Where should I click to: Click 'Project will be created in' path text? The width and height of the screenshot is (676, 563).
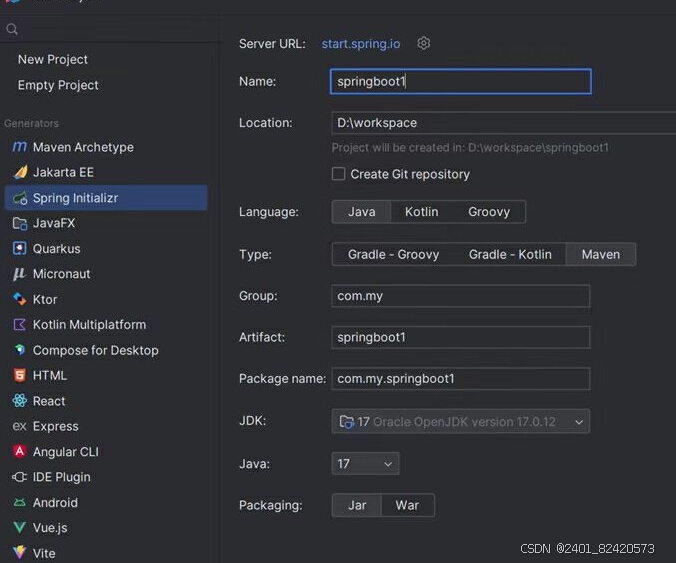coord(470,147)
